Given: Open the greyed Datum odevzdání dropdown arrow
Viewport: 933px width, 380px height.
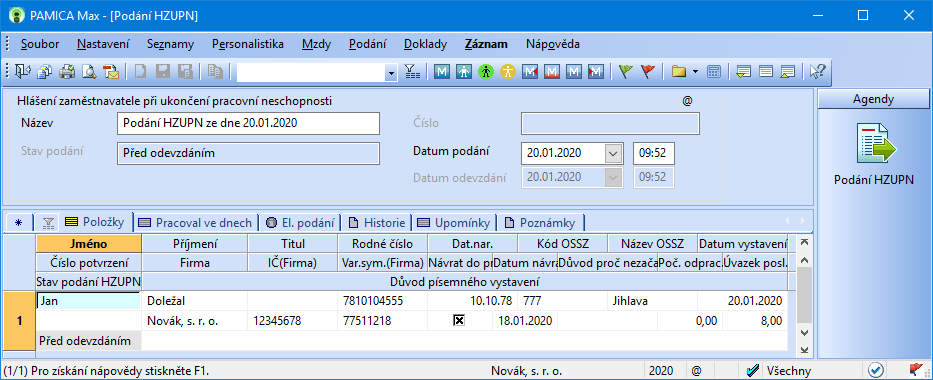Looking at the screenshot, I should pos(613,177).
